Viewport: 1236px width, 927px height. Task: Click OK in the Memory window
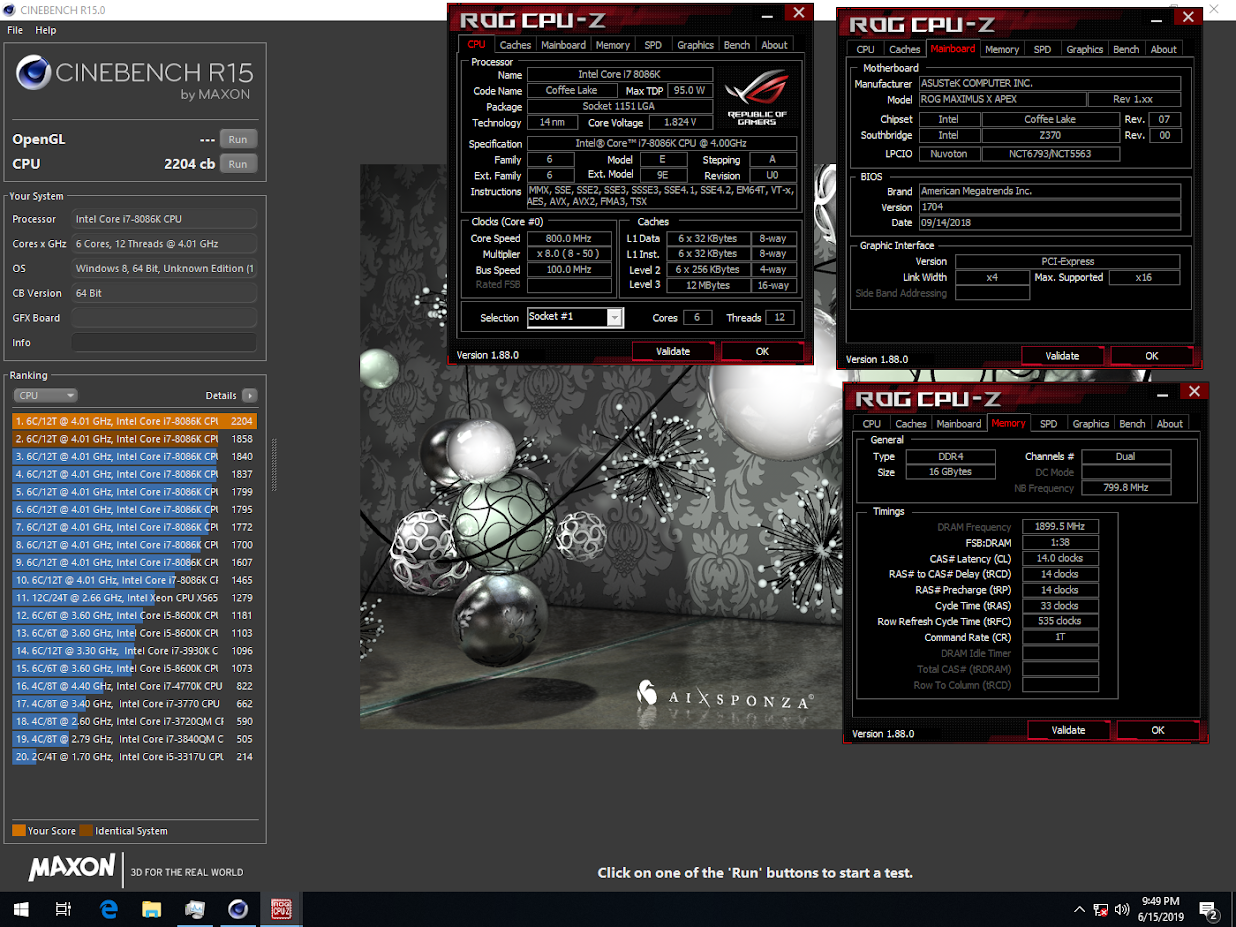coord(1158,730)
